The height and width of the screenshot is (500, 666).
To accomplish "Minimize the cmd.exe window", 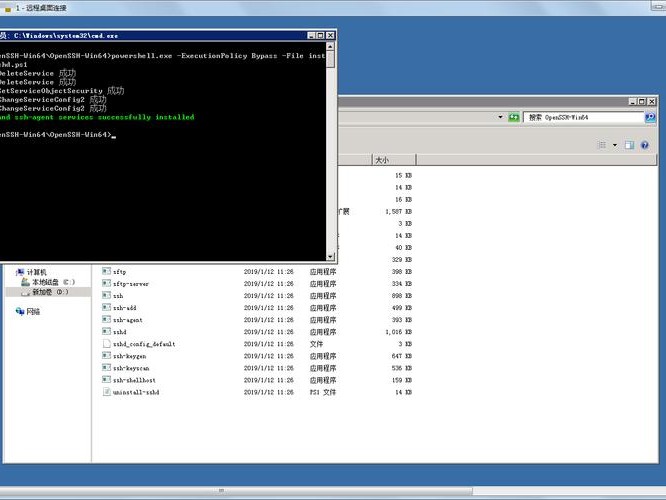I will 311,36.
